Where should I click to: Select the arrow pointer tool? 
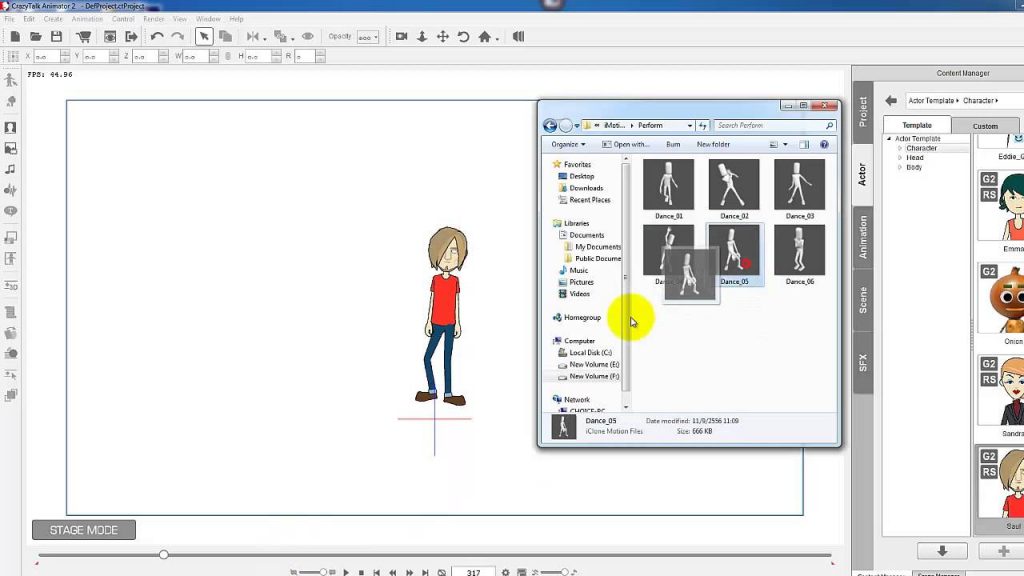(204, 37)
